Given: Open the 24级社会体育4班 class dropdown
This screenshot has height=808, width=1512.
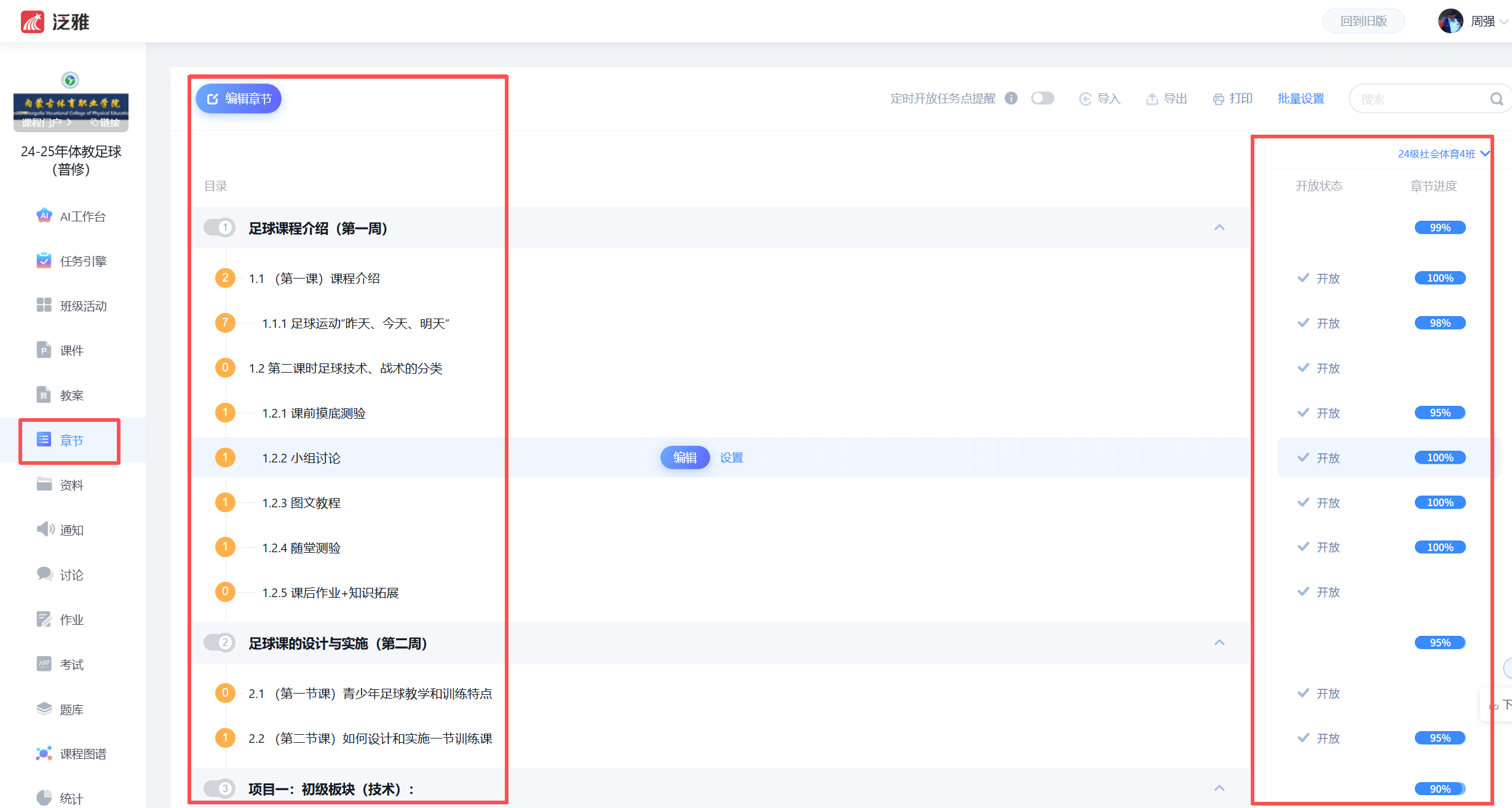Looking at the screenshot, I should pos(1443,154).
